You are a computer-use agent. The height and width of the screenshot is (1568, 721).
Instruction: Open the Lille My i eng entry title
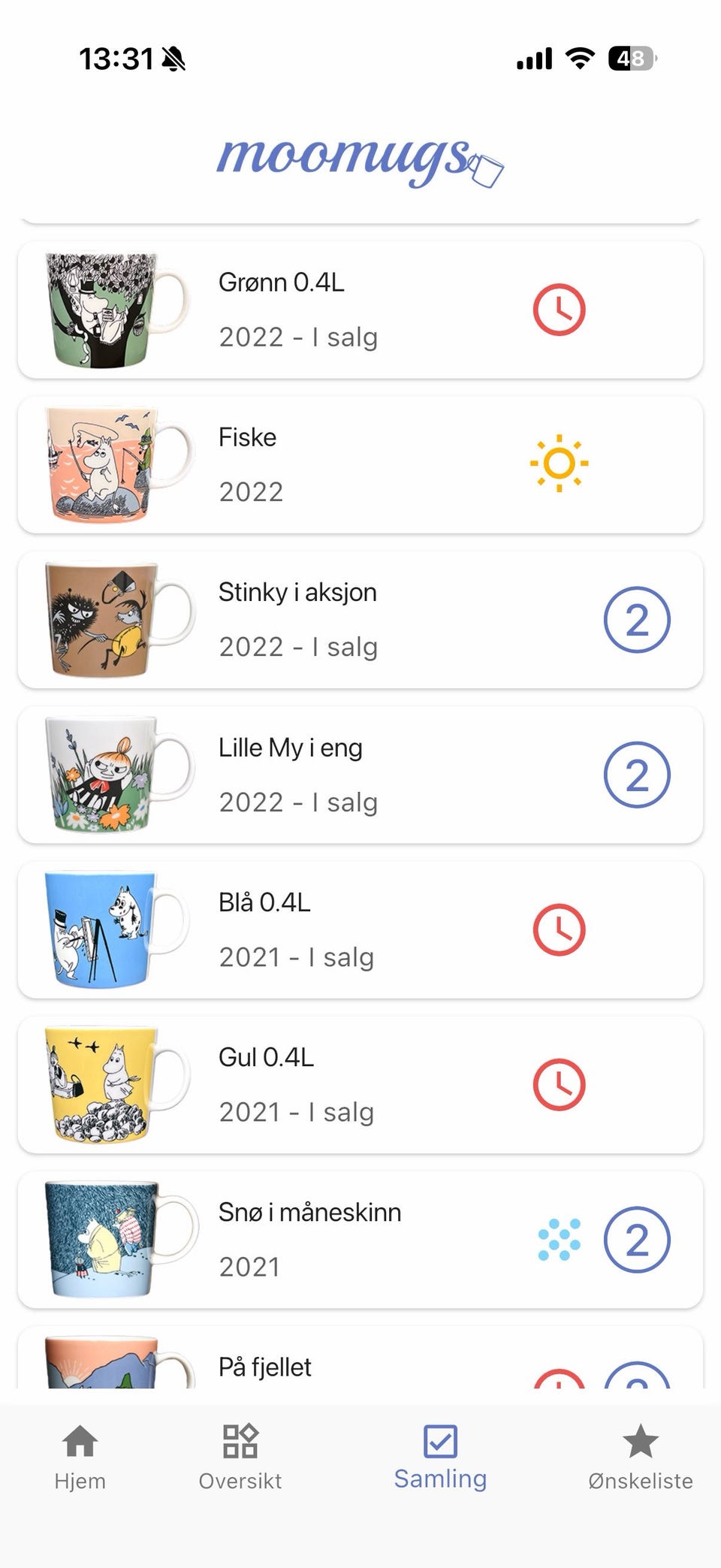click(x=291, y=748)
